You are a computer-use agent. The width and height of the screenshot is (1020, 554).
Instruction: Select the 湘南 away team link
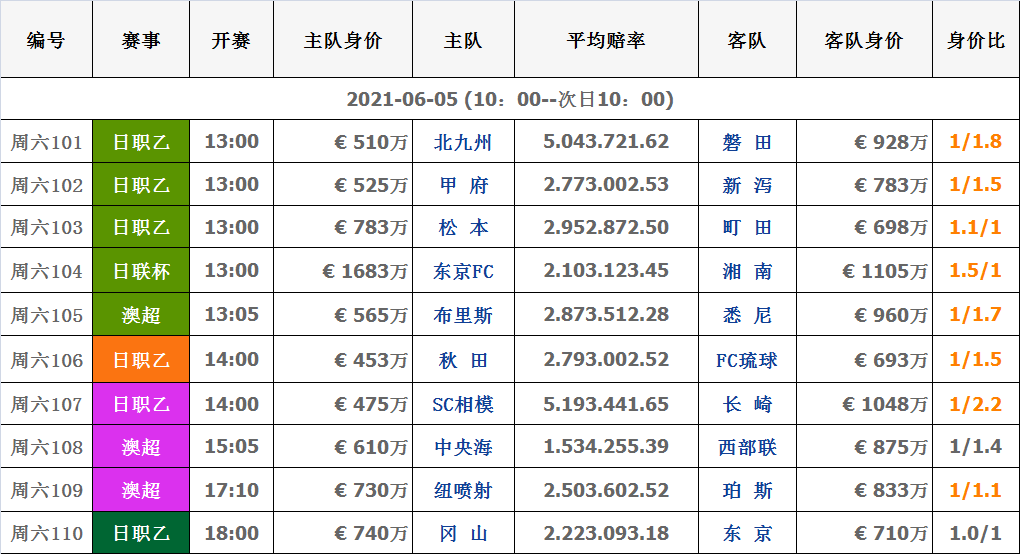click(x=747, y=271)
